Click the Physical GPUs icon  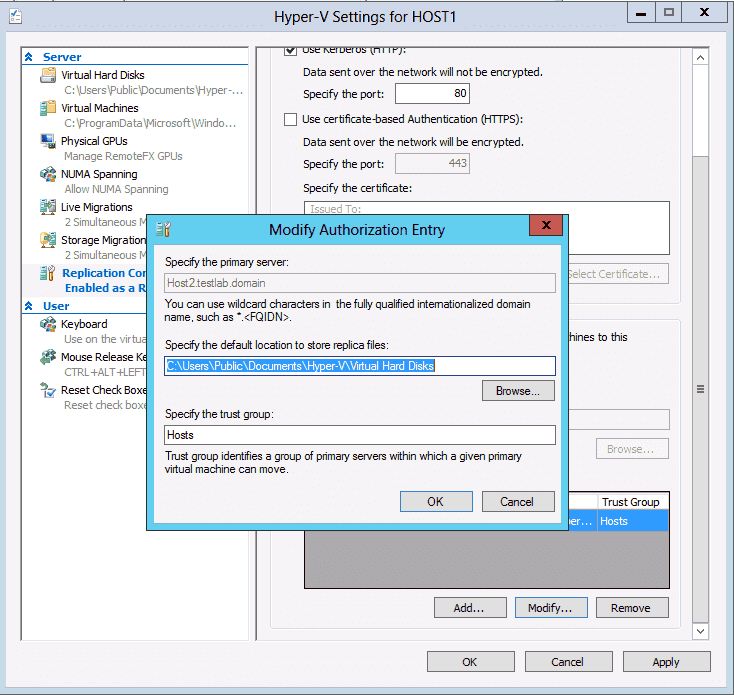pyautogui.click(x=48, y=141)
